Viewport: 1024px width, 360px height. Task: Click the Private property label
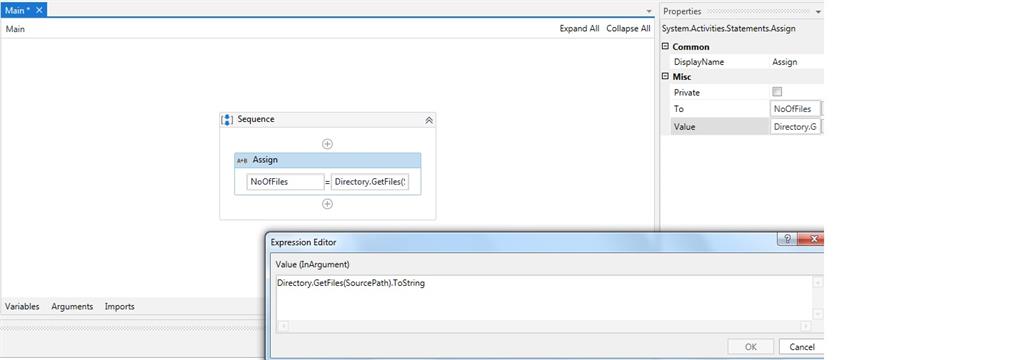coord(686,93)
